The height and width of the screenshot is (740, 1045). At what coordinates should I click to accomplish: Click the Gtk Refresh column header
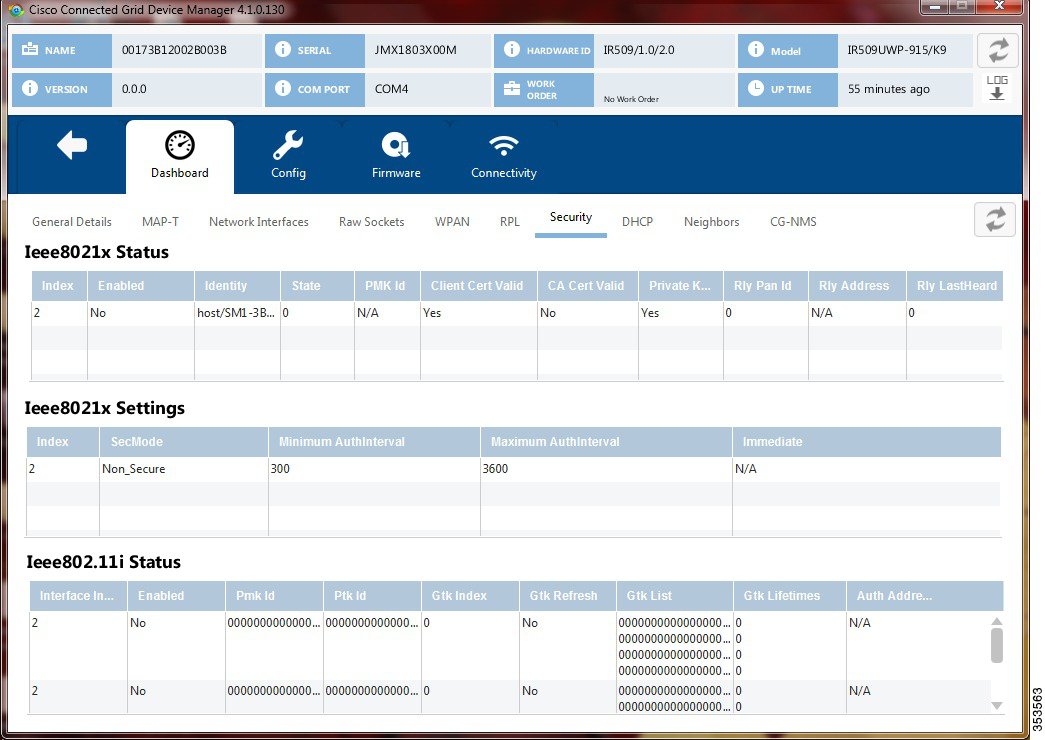pyautogui.click(x=568, y=596)
